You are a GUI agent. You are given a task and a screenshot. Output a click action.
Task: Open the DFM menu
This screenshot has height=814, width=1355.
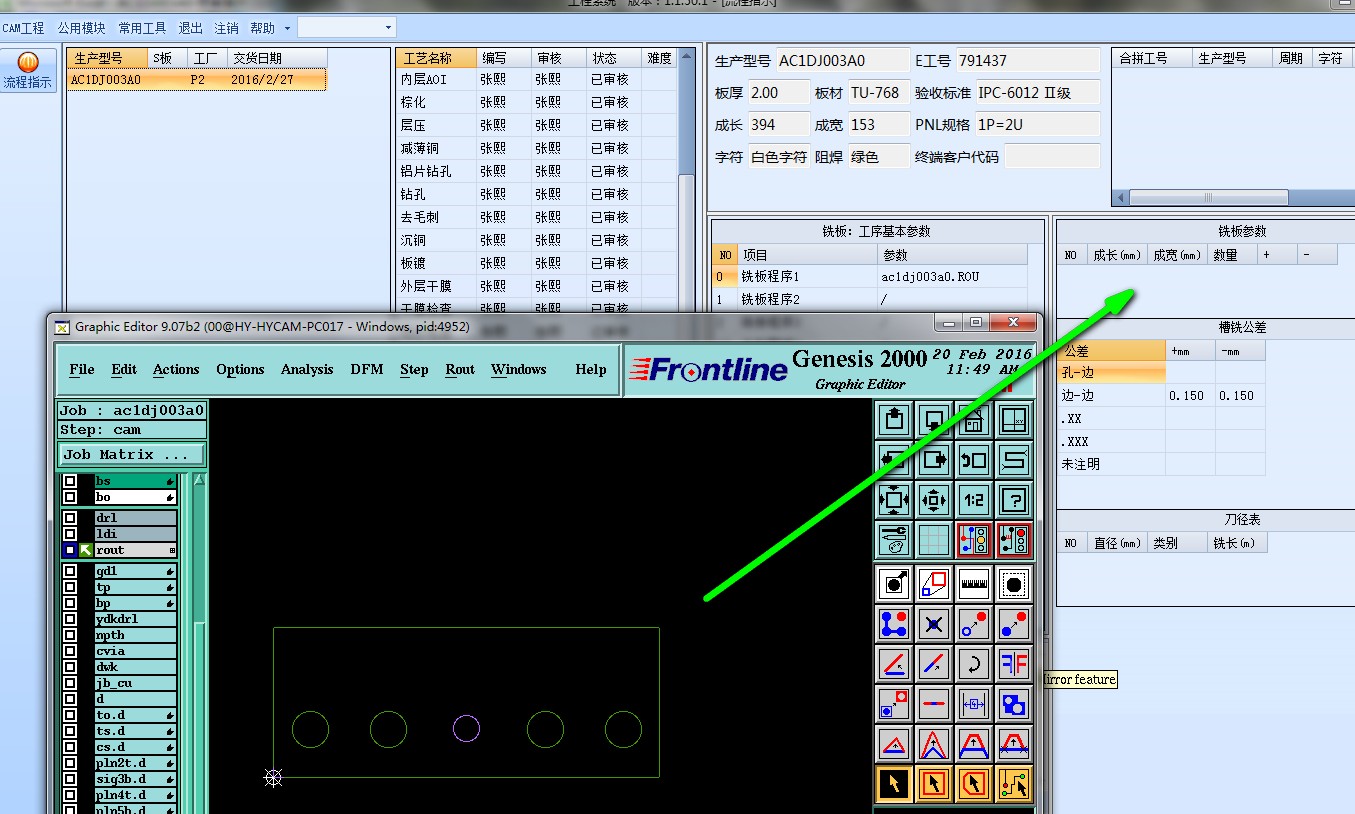367,369
